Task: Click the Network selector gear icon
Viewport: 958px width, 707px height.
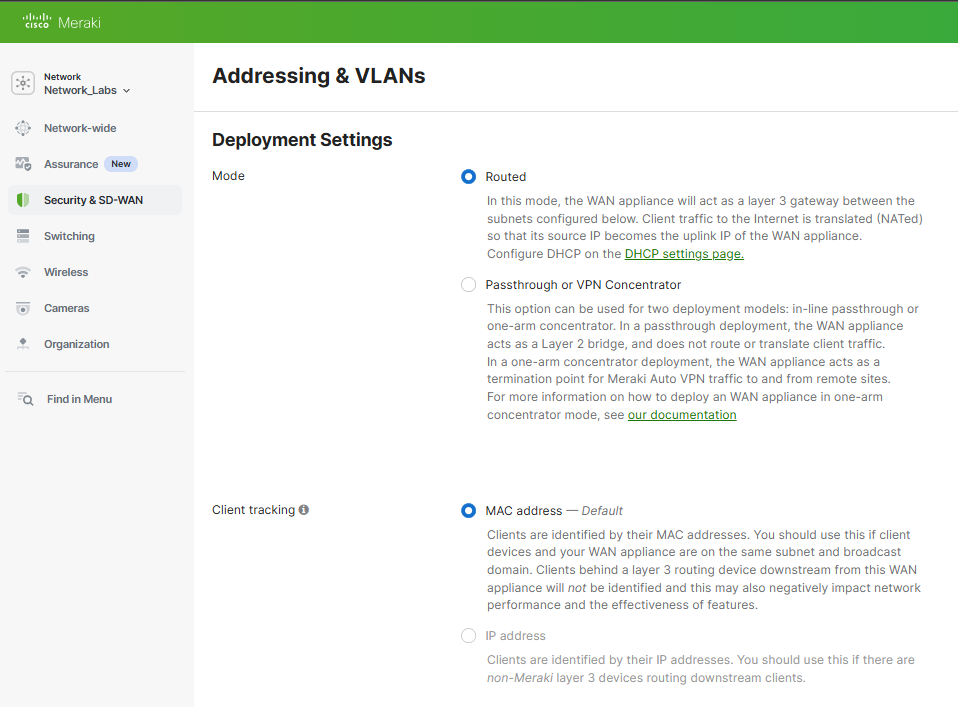Action: click(23, 82)
